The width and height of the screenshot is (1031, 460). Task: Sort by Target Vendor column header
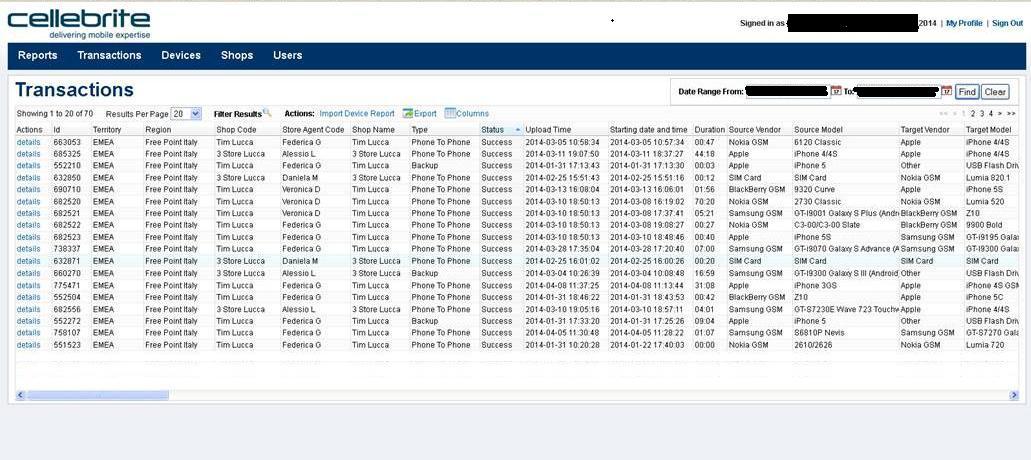coord(926,130)
